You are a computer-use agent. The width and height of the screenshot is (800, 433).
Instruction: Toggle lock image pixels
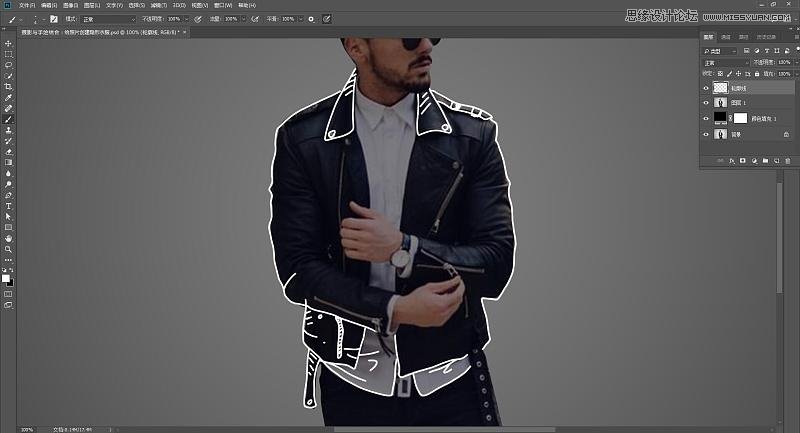[x=729, y=74]
